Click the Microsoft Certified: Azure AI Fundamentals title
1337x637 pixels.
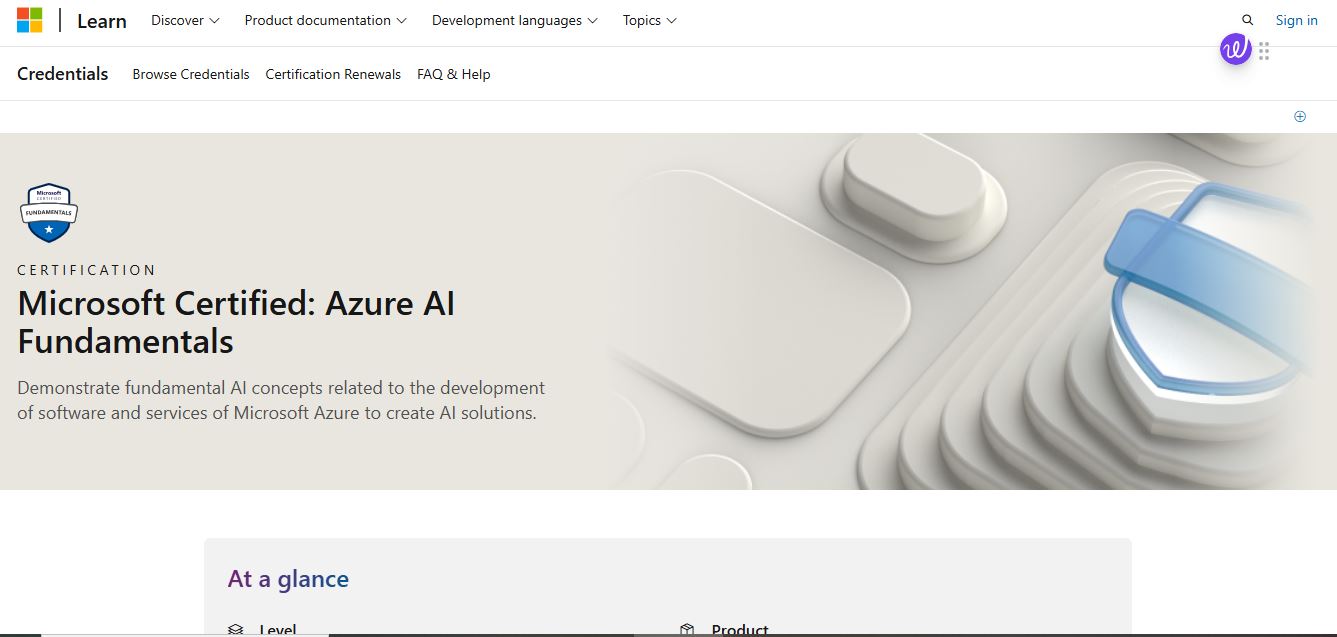[x=236, y=323]
